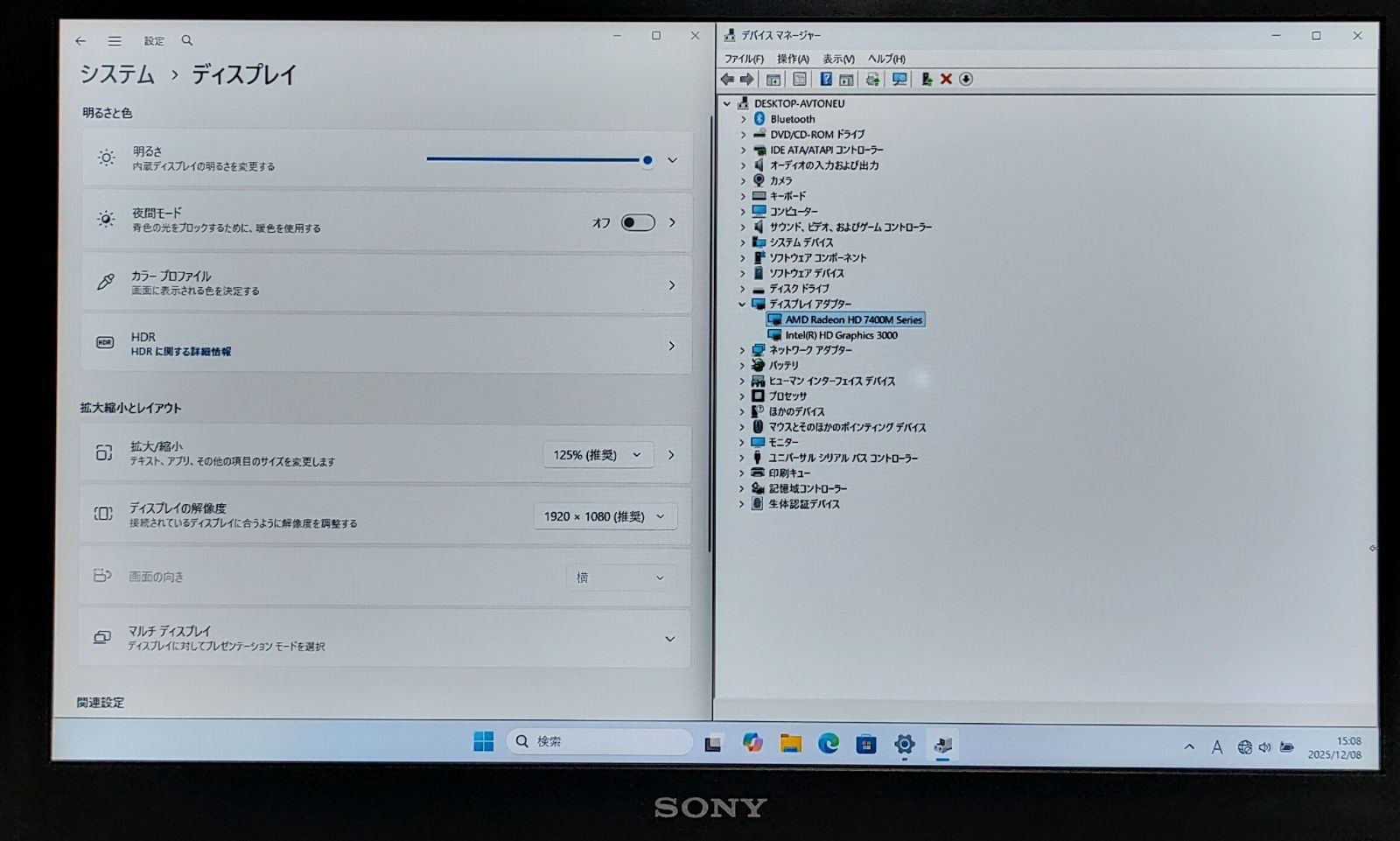Collapse ディスプレイ アダプター tree branch
The width and height of the screenshot is (1400, 841).
743,304
